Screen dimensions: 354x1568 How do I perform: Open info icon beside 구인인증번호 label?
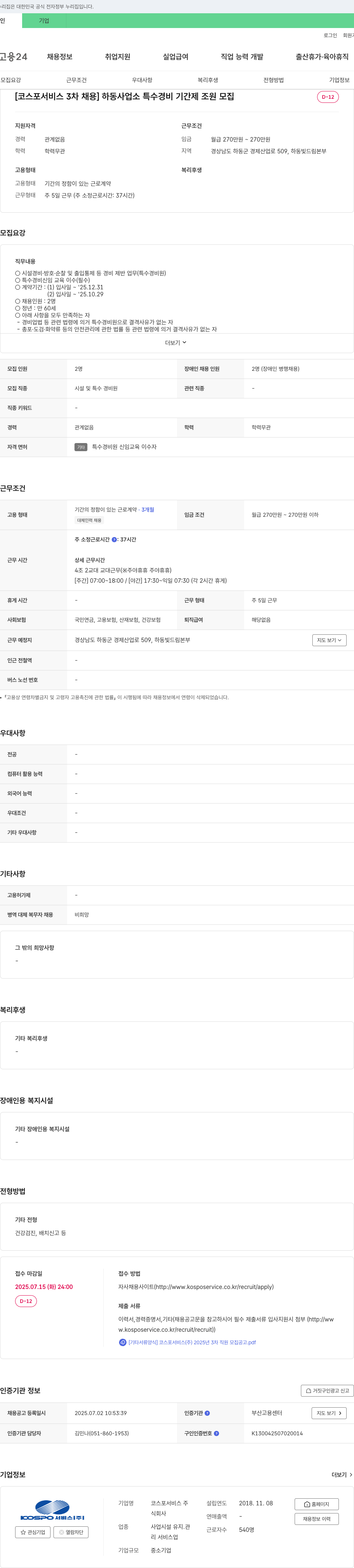tap(216, 1433)
